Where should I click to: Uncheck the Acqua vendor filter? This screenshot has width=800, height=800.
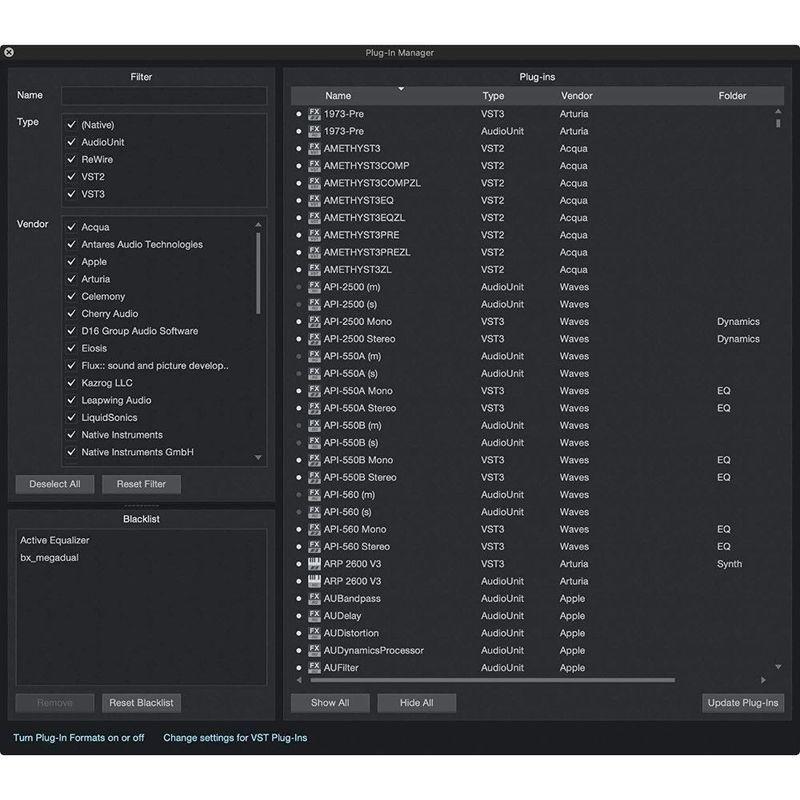(71, 227)
